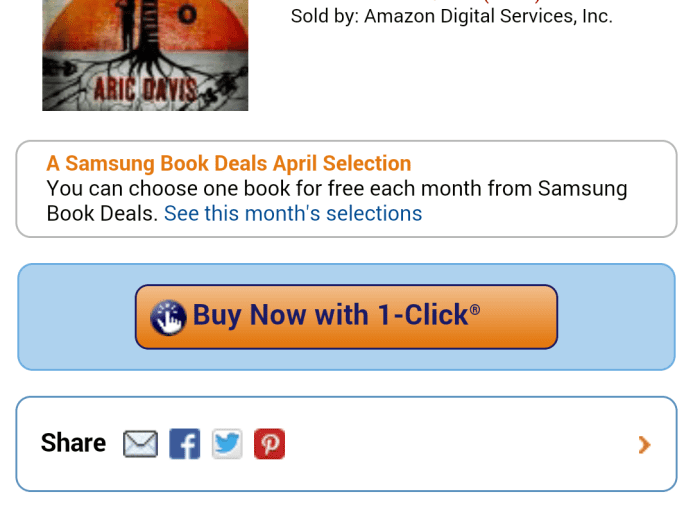Image resolution: width=693 pixels, height=510 pixels.
Task: Tap the registered trademark symbol after 1-Click
Action: (x=475, y=309)
